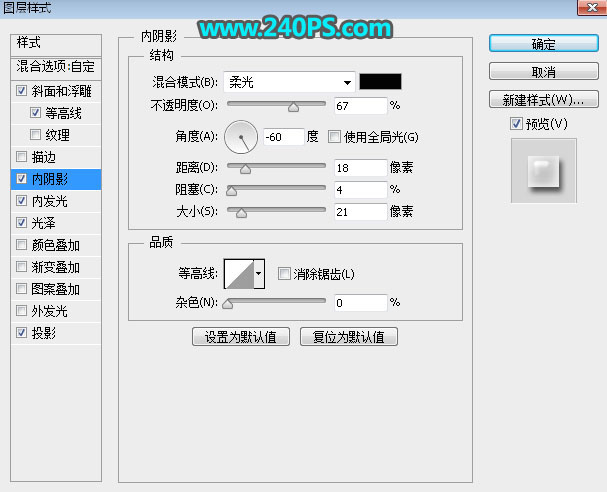This screenshot has width=607, height=492.
Task: Click the 阻塞 value field 4
Action: pos(360,190)
